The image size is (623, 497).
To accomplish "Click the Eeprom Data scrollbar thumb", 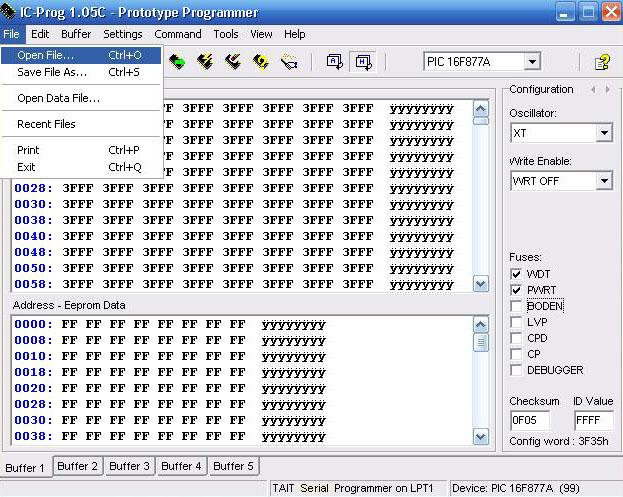I will pyautogui.click(x=481, y=342).
